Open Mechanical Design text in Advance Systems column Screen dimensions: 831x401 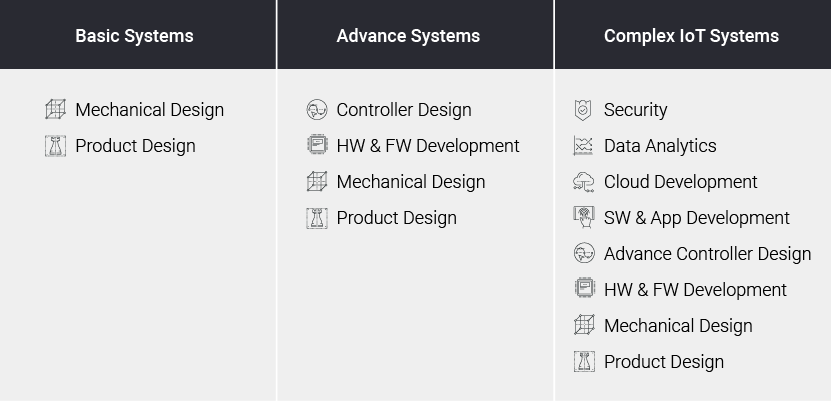[410, 182]
